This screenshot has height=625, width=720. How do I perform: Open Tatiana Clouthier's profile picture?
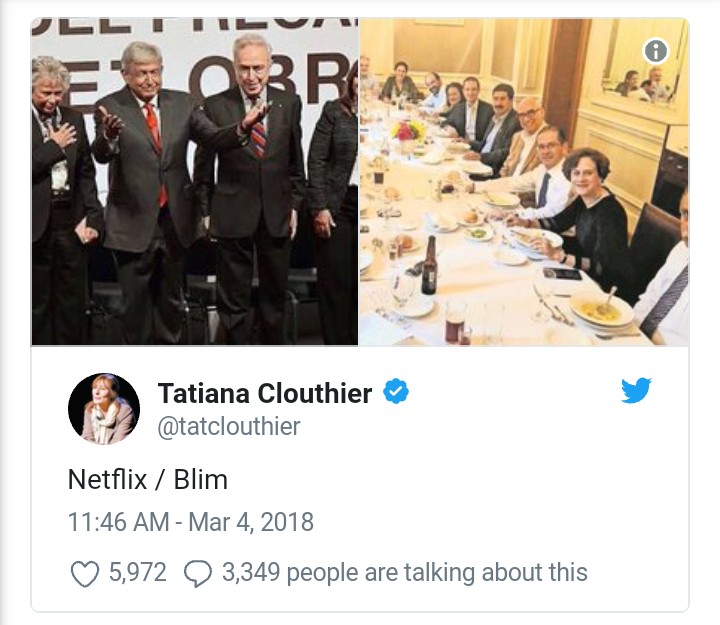point(104,409)
